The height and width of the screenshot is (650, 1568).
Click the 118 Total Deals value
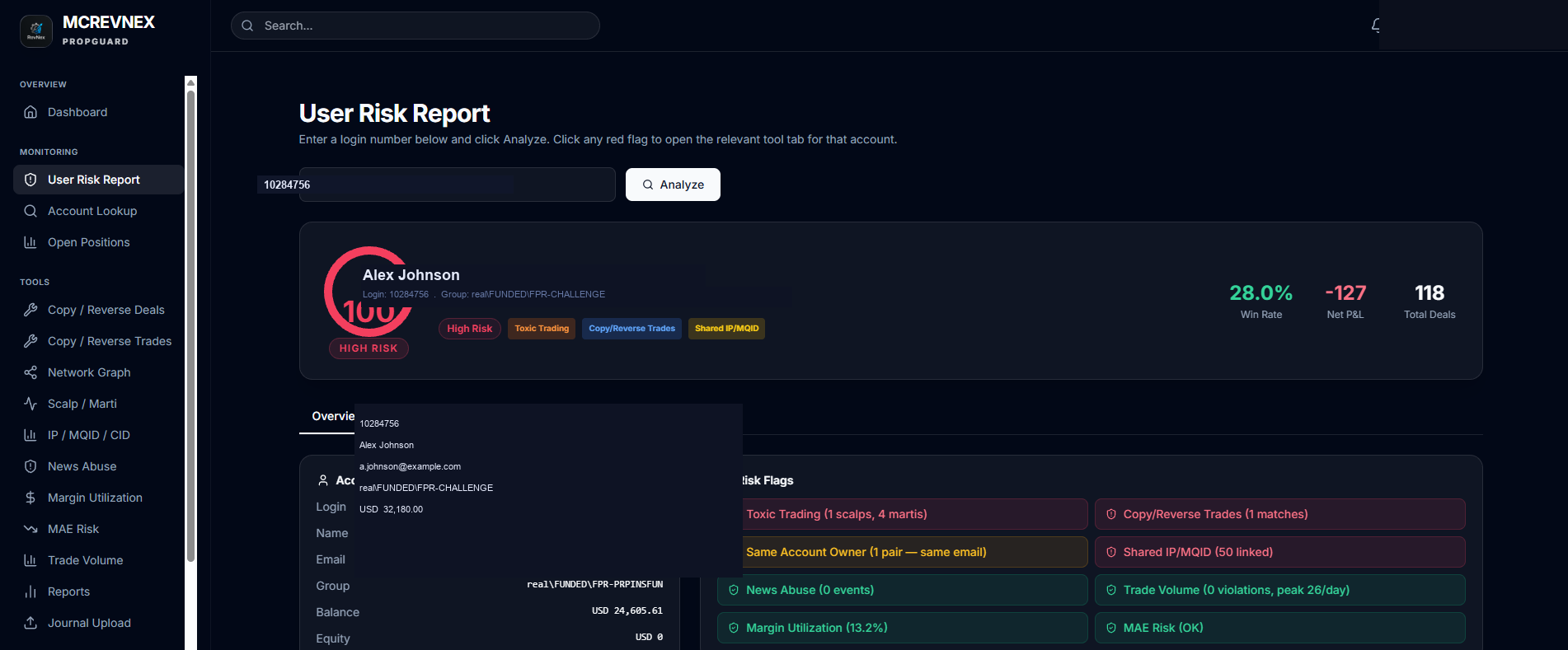point(1430,293)
